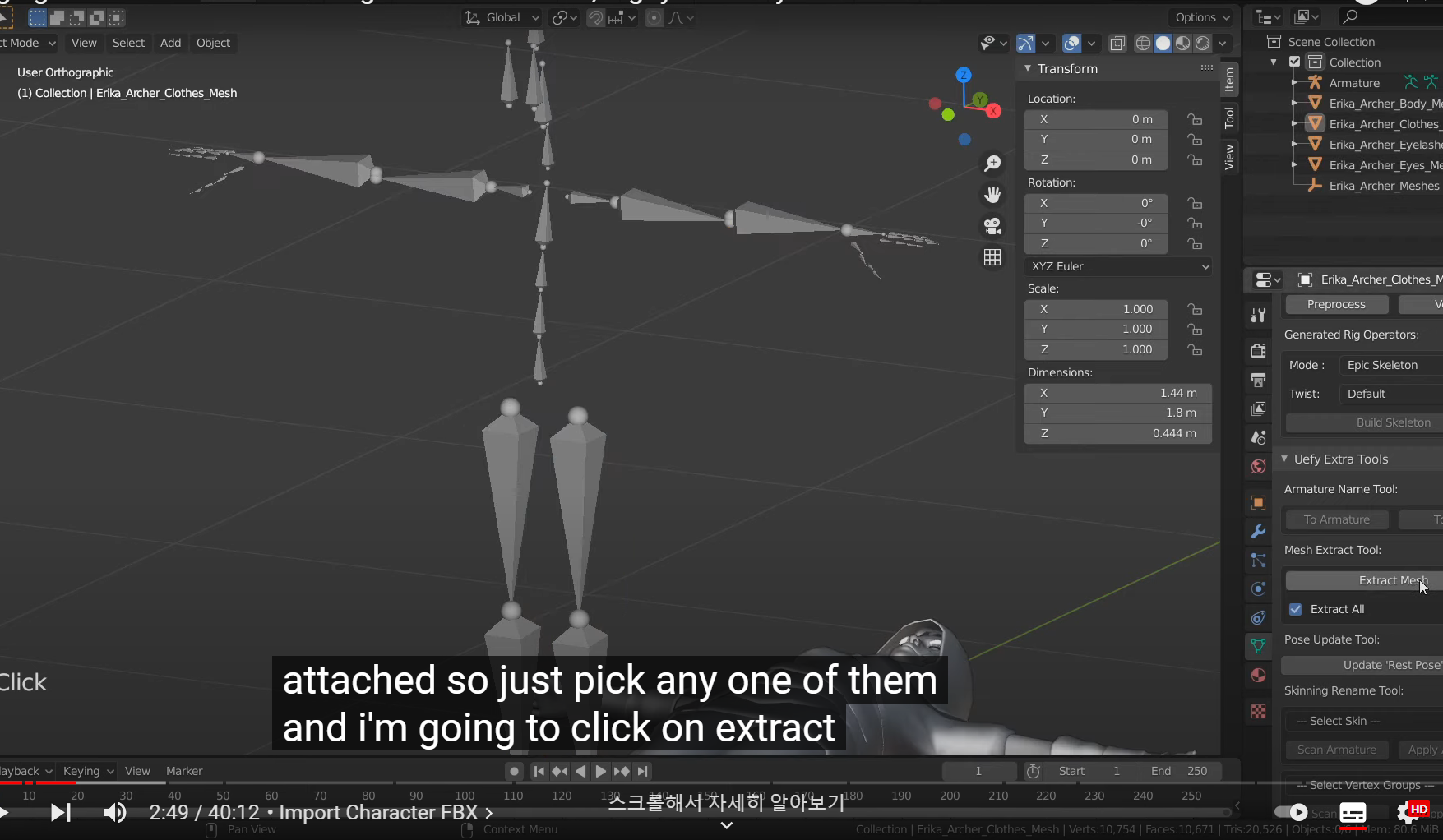
Task: Open the Modifiers wrench icon
Action: 1258,531
